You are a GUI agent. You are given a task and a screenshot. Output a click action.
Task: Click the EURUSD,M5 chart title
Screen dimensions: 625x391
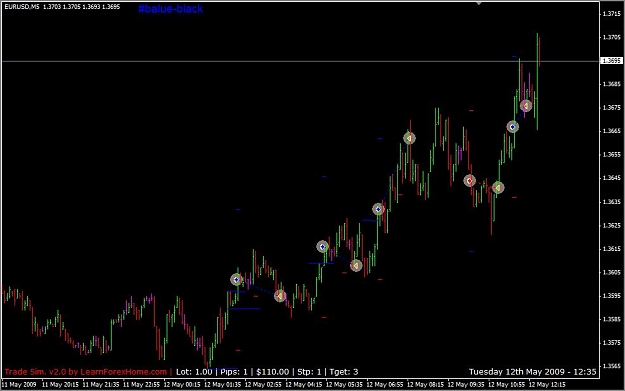22,7
